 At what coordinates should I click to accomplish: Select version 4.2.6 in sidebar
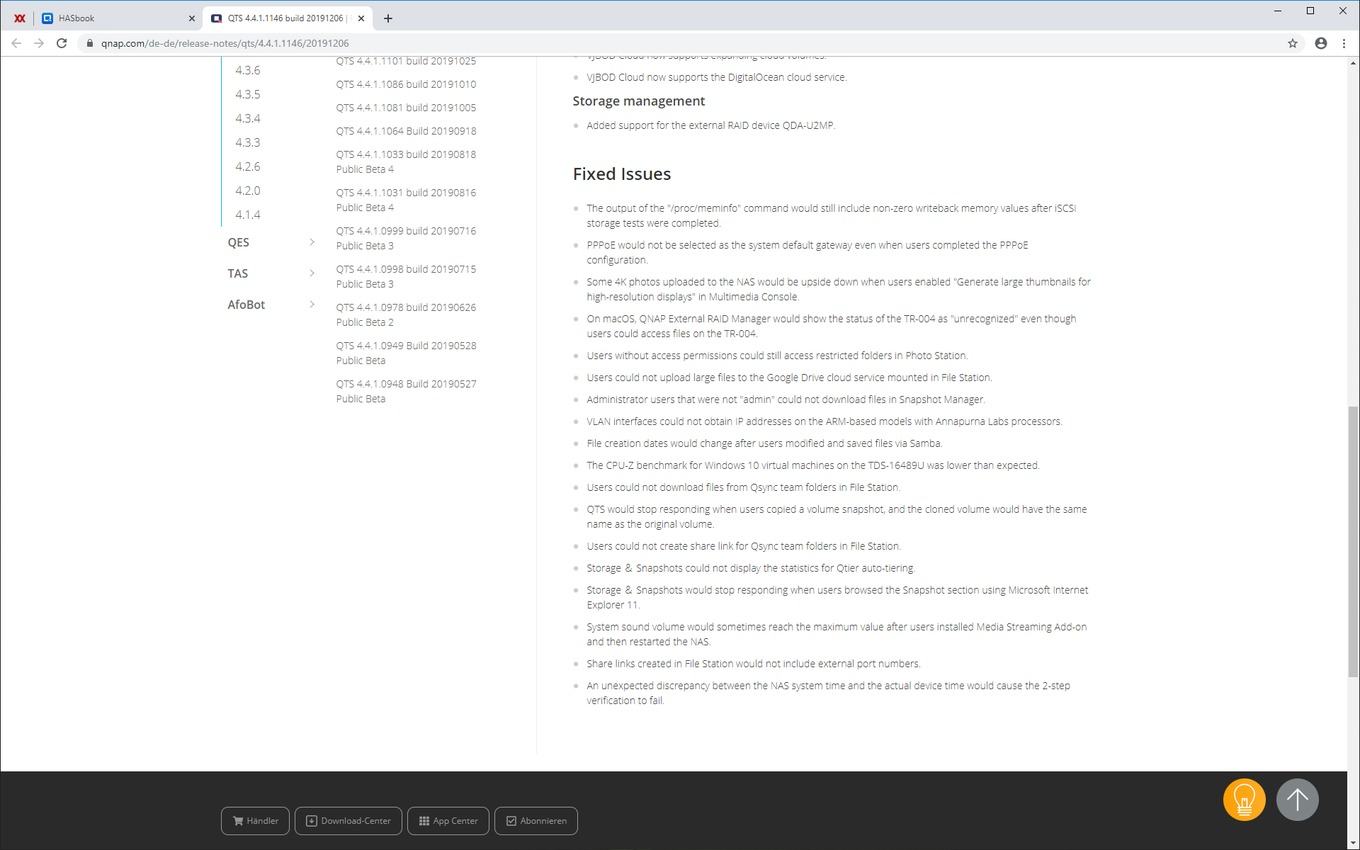click(247, 166)
